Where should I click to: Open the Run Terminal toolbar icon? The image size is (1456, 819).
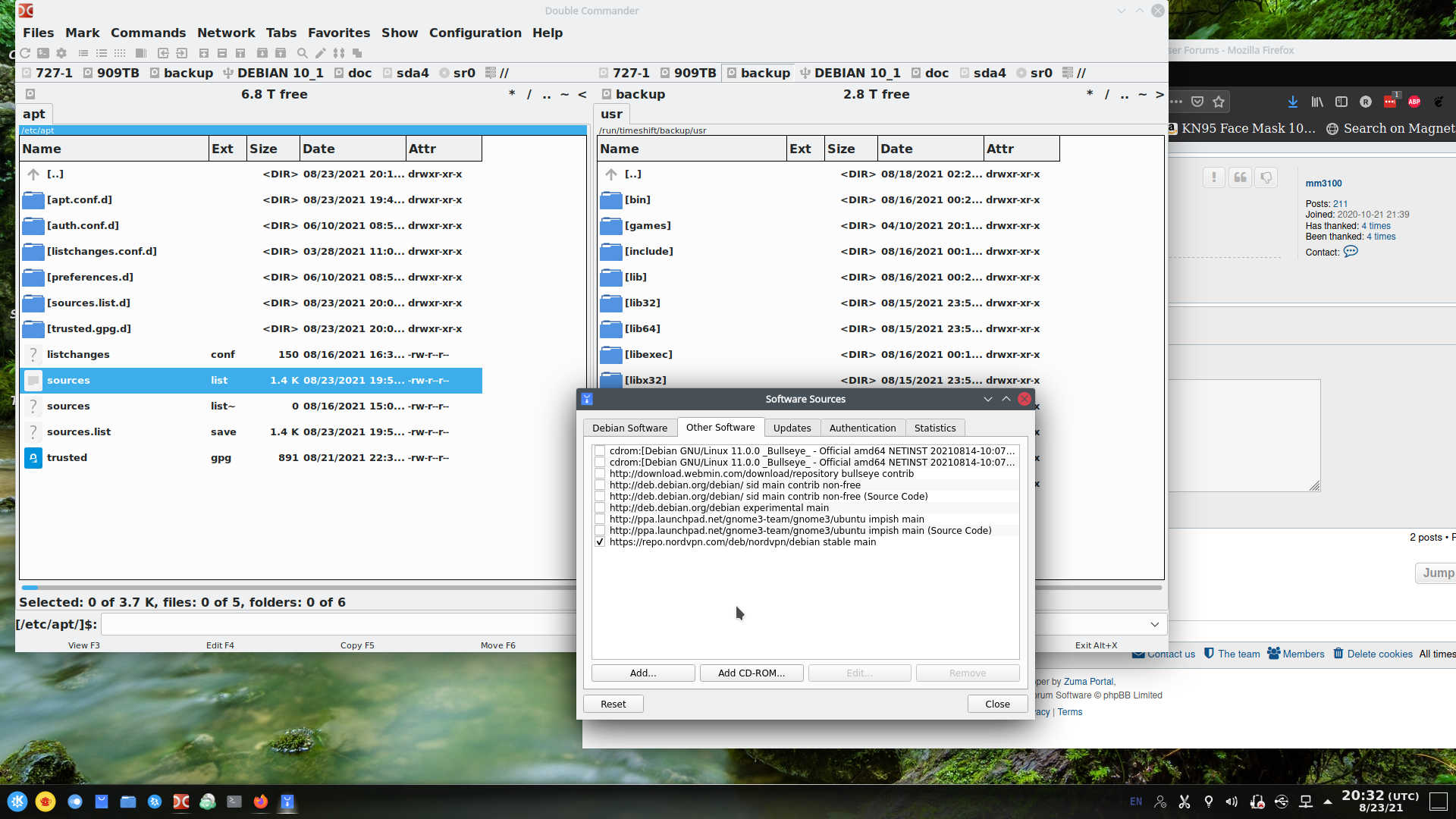tap(43, 53)
